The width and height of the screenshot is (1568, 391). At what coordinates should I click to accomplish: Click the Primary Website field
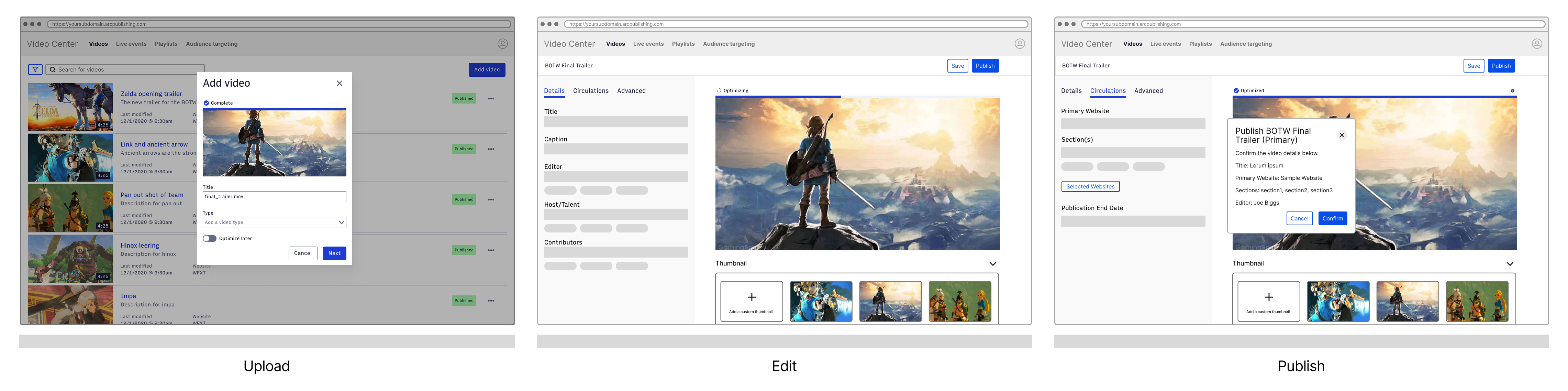(1133, 124)
